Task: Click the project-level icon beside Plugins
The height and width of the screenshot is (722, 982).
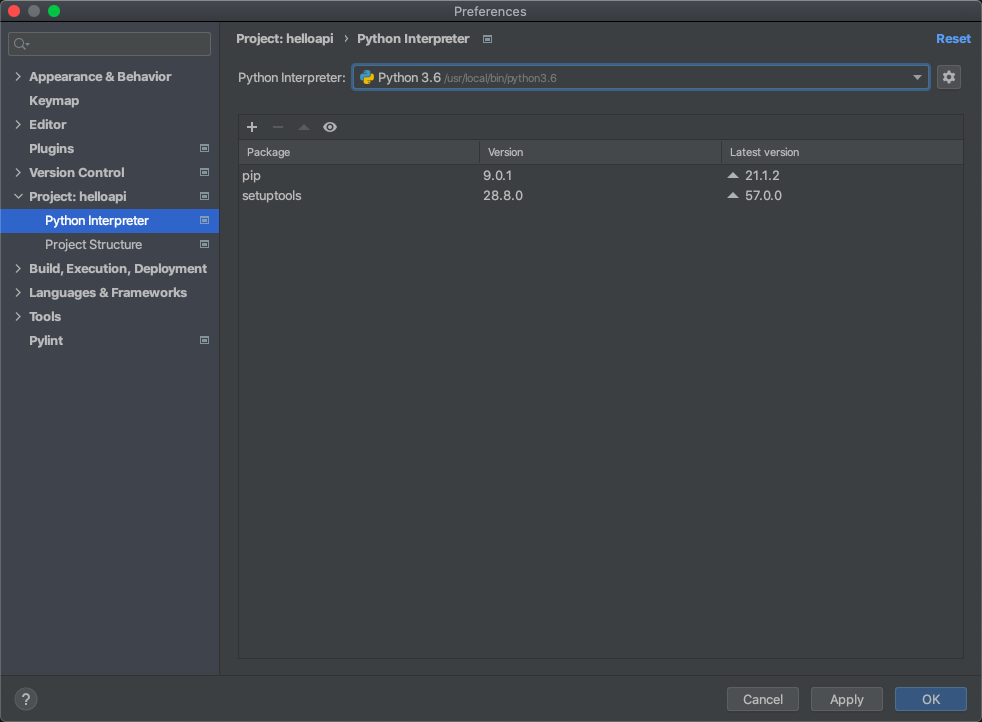Action: pyautogui.click(x=204, y=149)
